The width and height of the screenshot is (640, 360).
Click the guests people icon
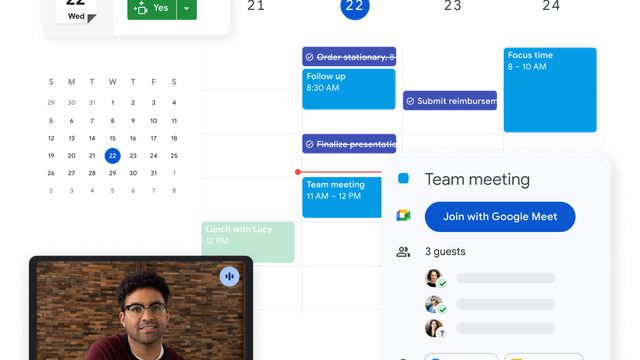coord(403,252)
